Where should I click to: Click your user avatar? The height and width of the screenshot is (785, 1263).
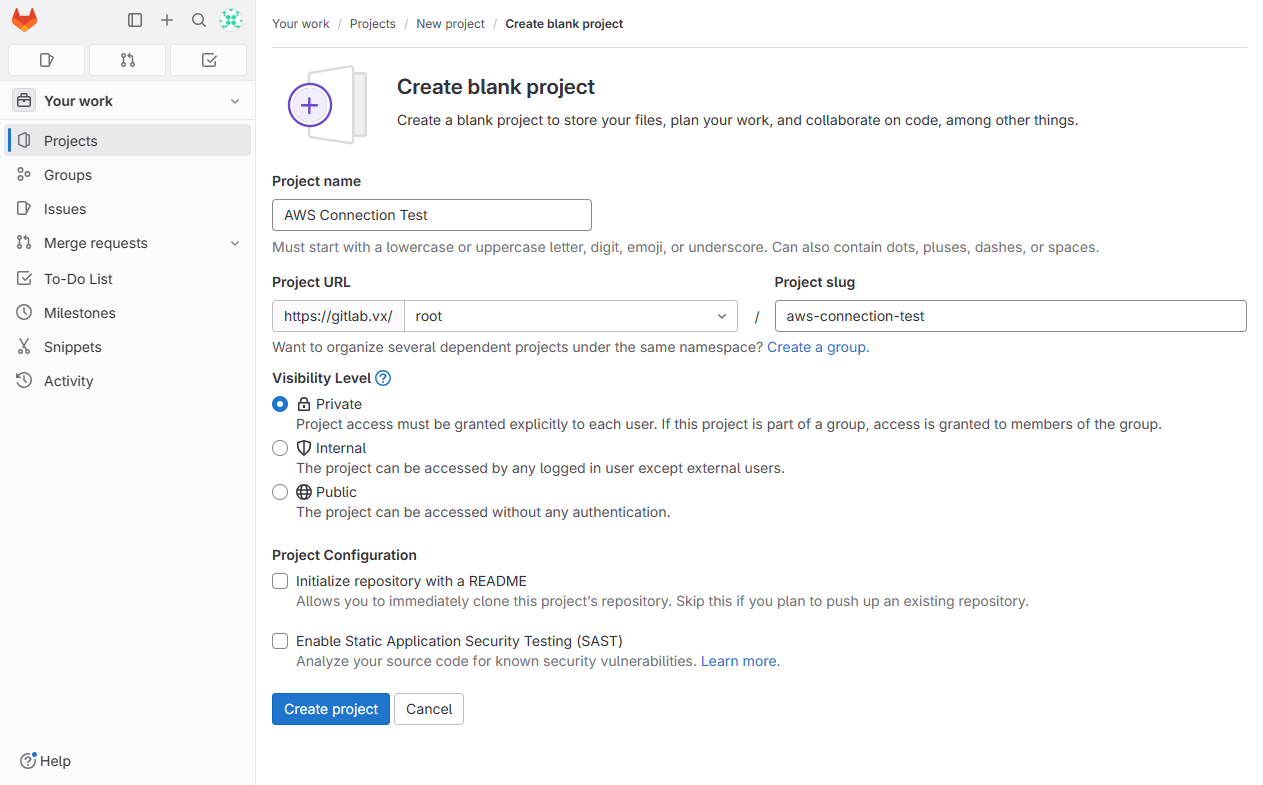(x=231, y=19)
